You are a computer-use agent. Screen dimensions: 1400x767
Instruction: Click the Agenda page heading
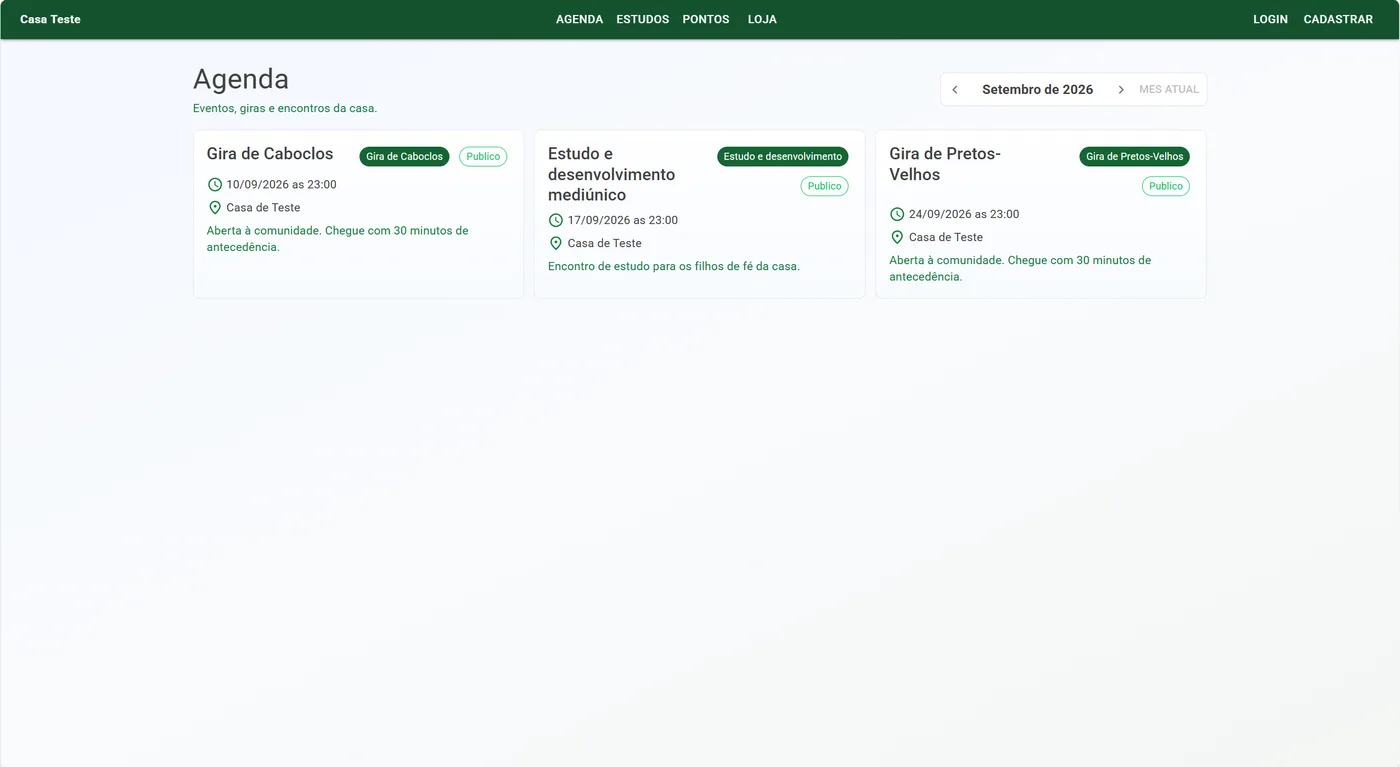241,79
